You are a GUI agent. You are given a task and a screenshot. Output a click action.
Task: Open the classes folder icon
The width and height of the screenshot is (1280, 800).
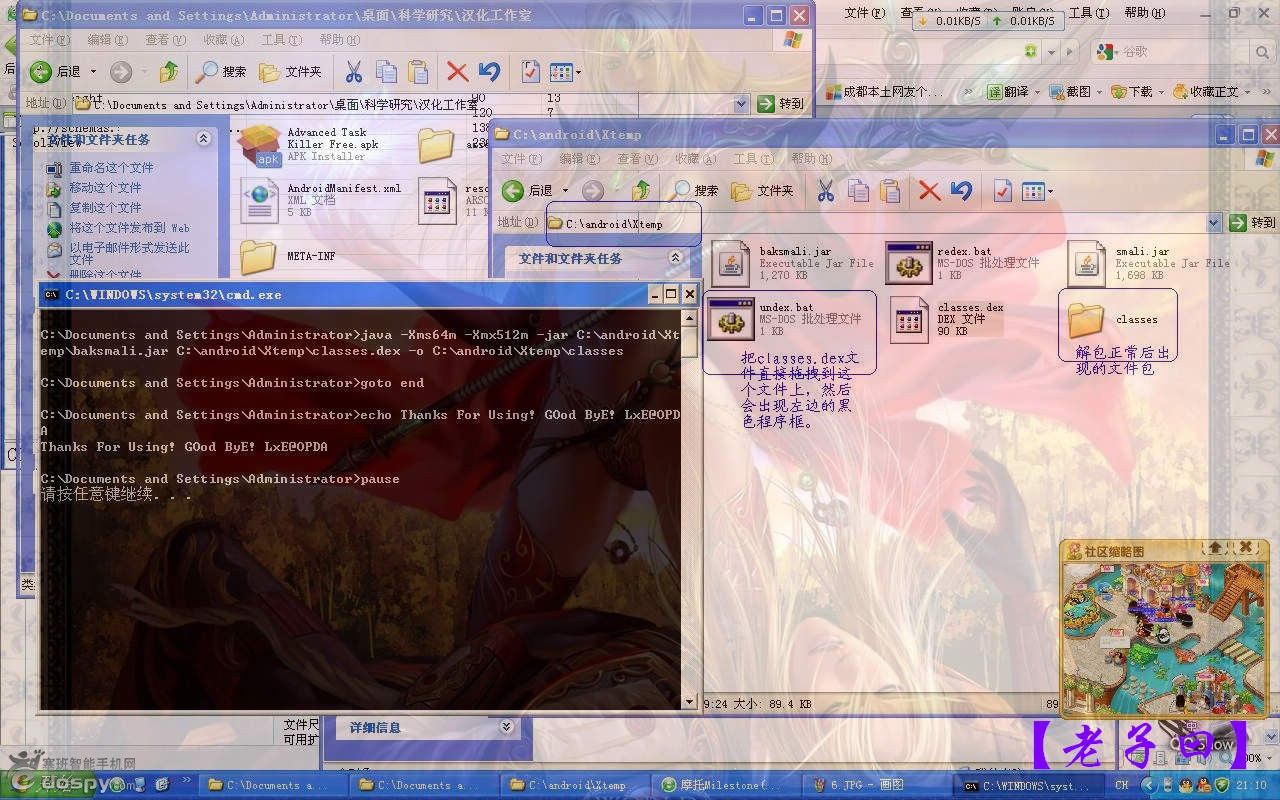[1085, 320]
